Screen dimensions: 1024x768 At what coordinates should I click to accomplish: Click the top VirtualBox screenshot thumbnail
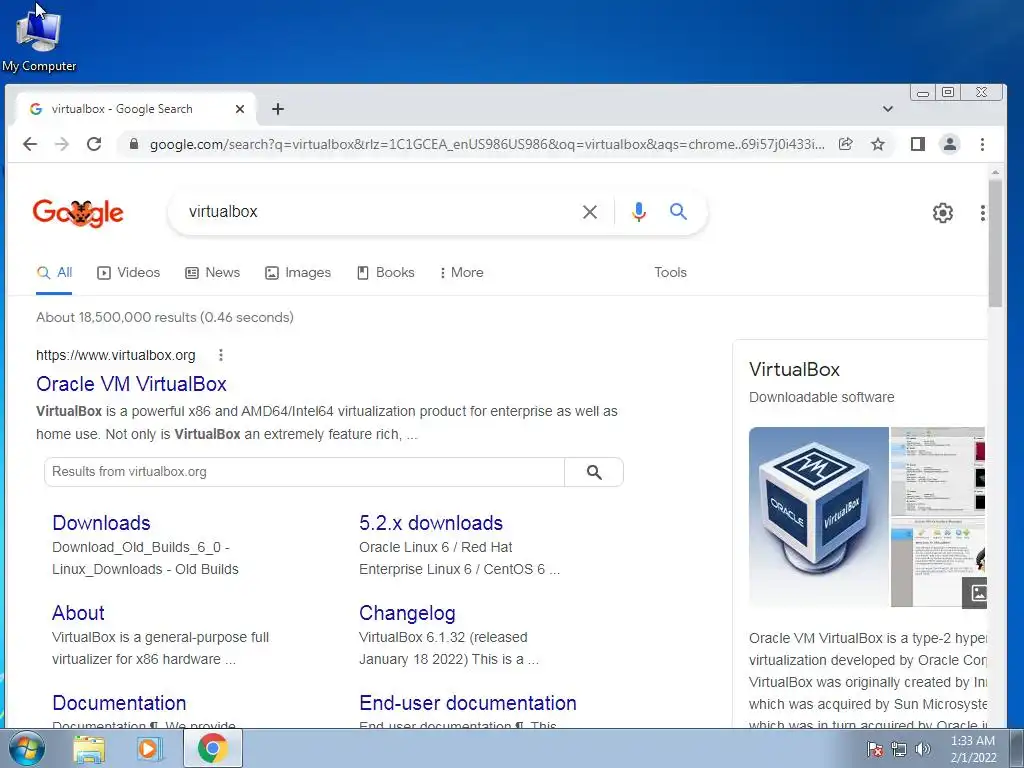[938, 470]
